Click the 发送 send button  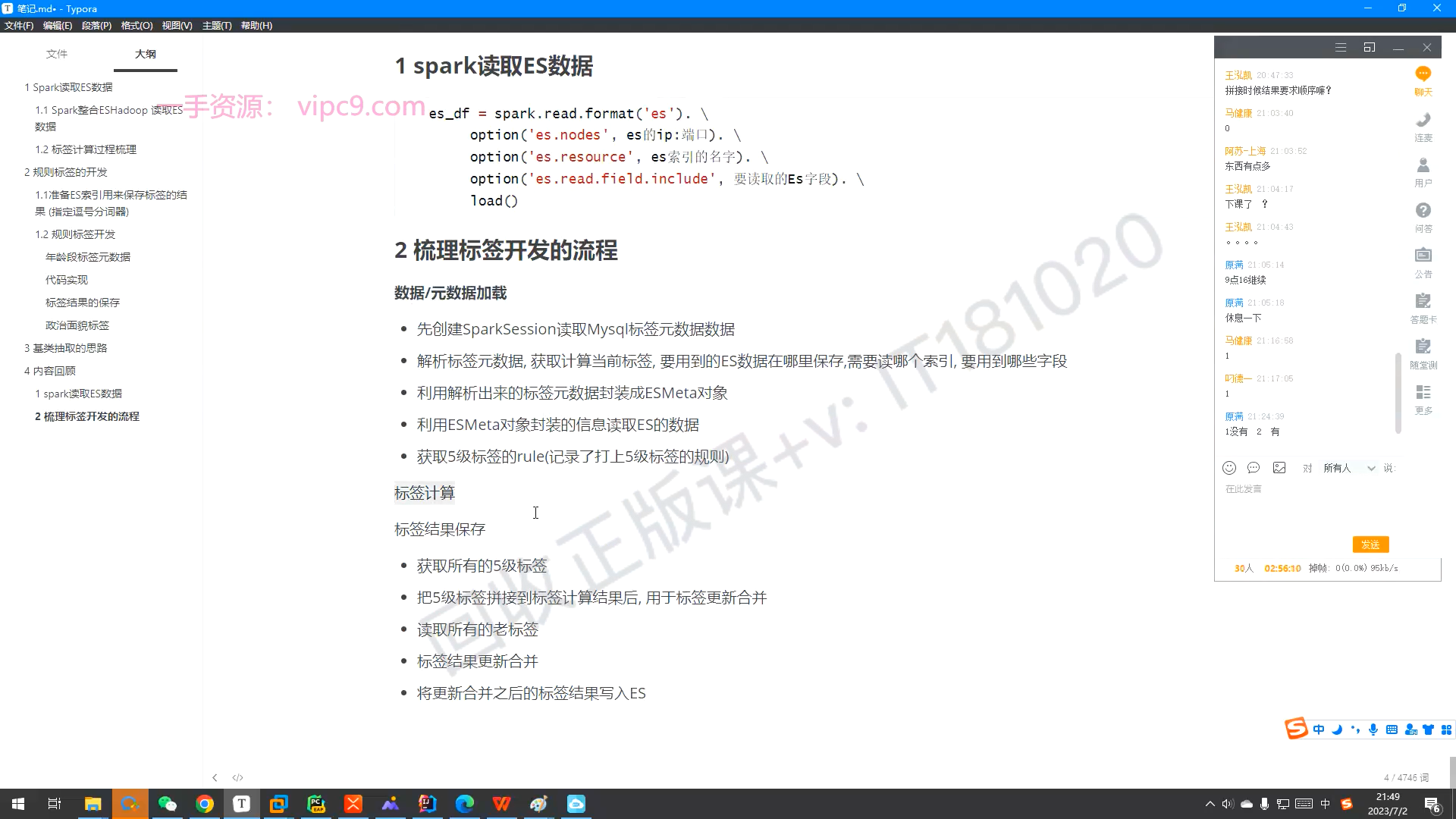click(x=1370, y=544)
